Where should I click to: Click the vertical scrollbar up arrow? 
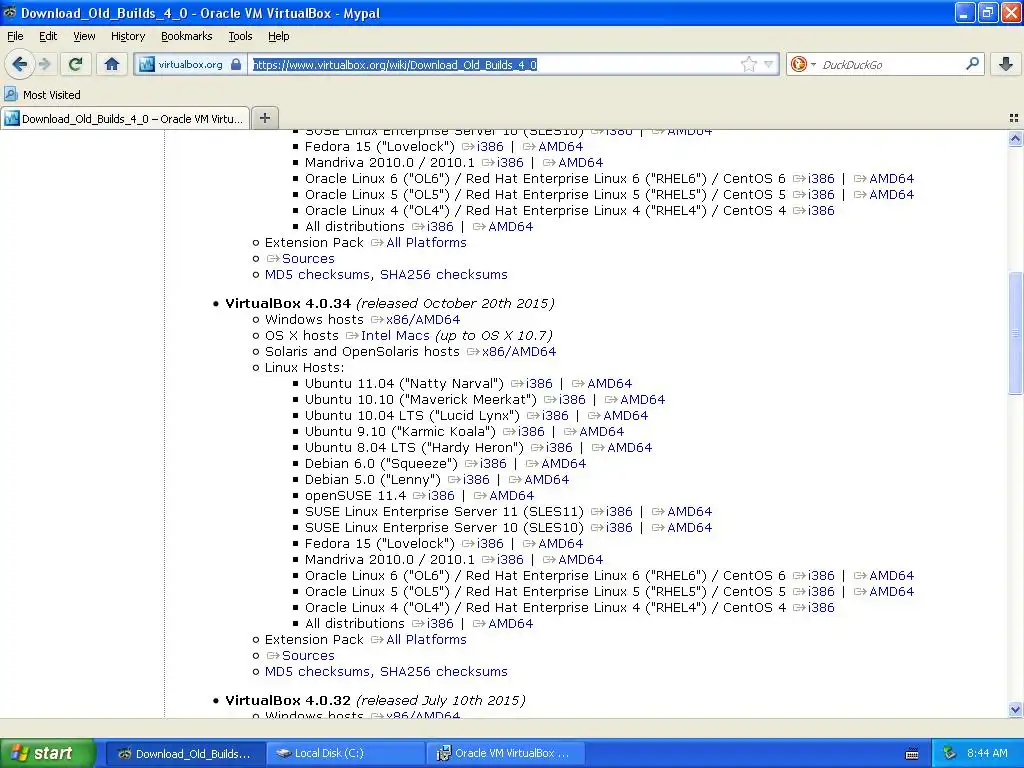[1015, 138]
